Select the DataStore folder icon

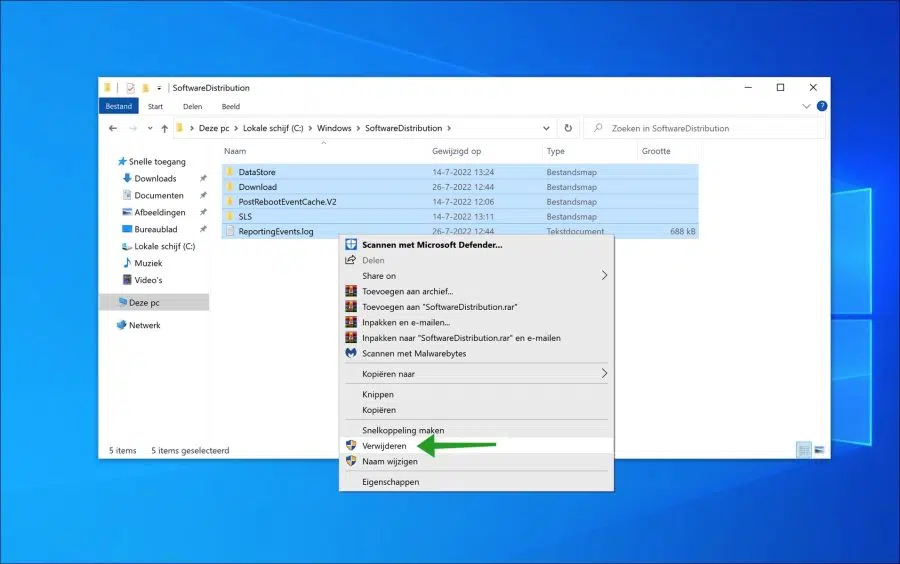pyautogui.click(x=230, y=172)
